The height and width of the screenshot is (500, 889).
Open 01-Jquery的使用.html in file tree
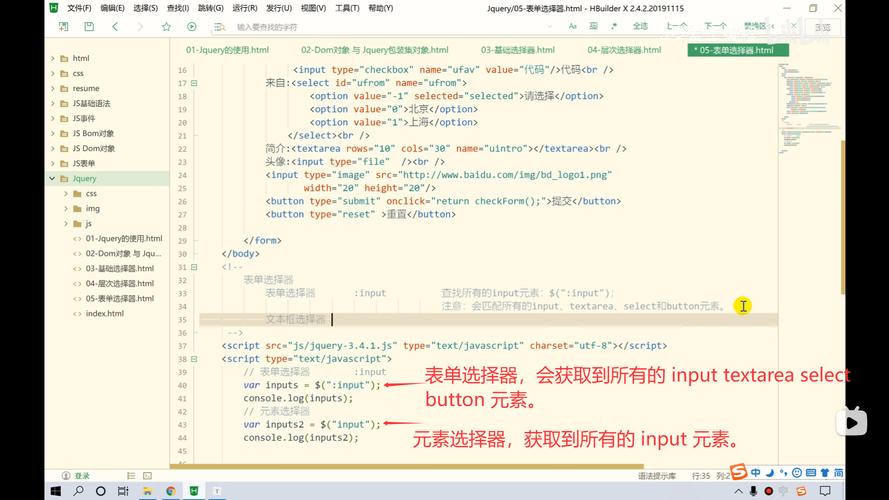coord(124,239)
